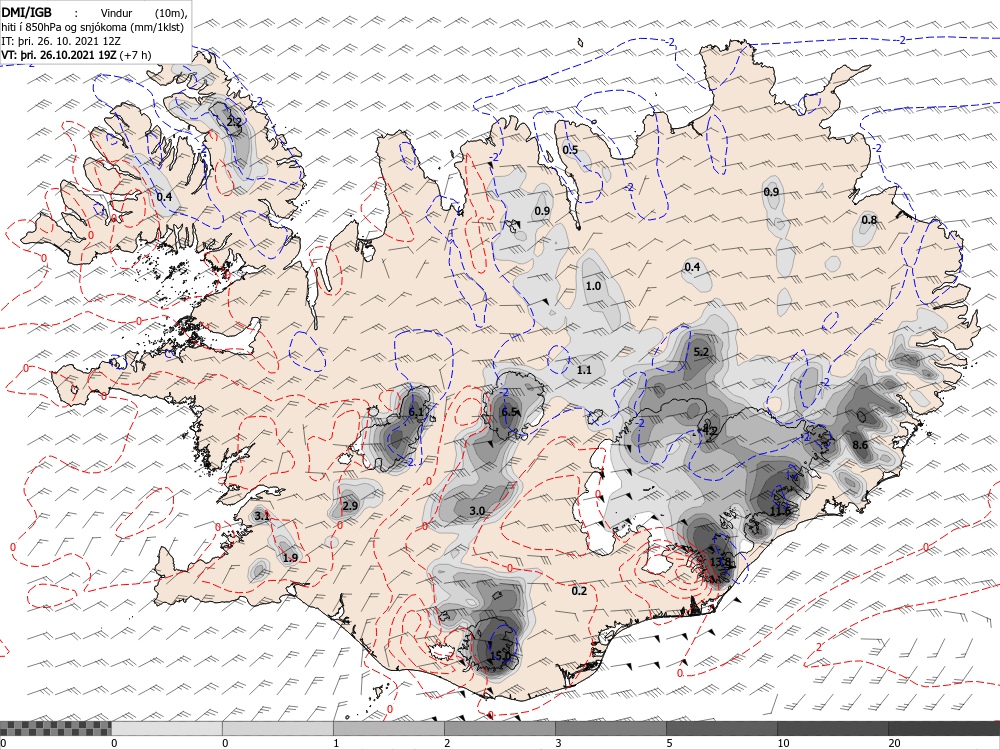The image size is (1000, 750).
Task: Click the darkest legend swatch above 20
Action: coord(944,728)
